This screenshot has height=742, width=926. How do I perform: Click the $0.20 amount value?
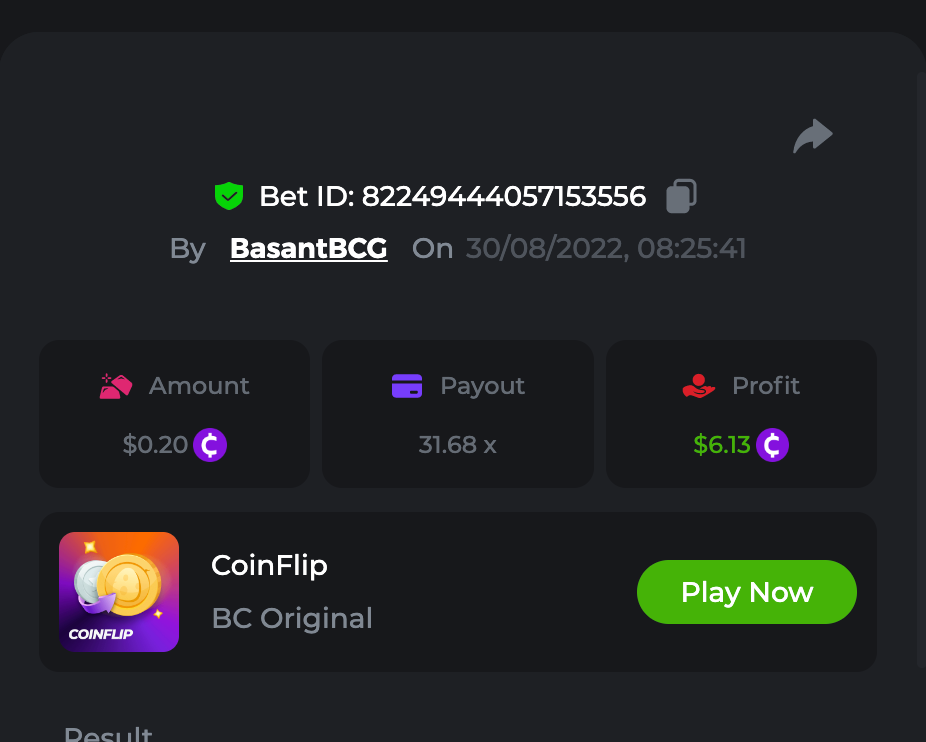(x=155, y=445)
